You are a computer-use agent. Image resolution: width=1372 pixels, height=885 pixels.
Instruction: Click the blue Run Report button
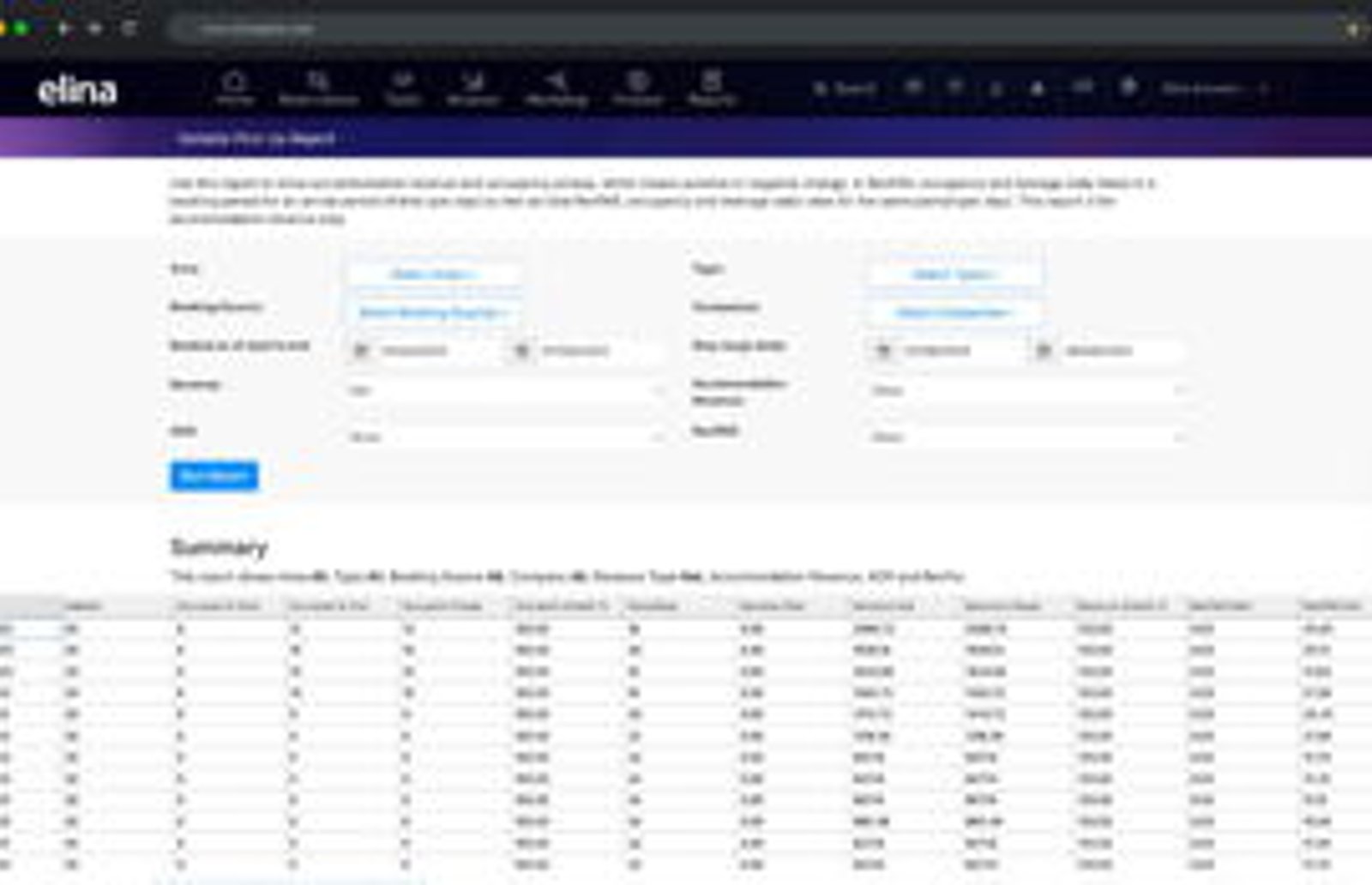tap(214, 476)
